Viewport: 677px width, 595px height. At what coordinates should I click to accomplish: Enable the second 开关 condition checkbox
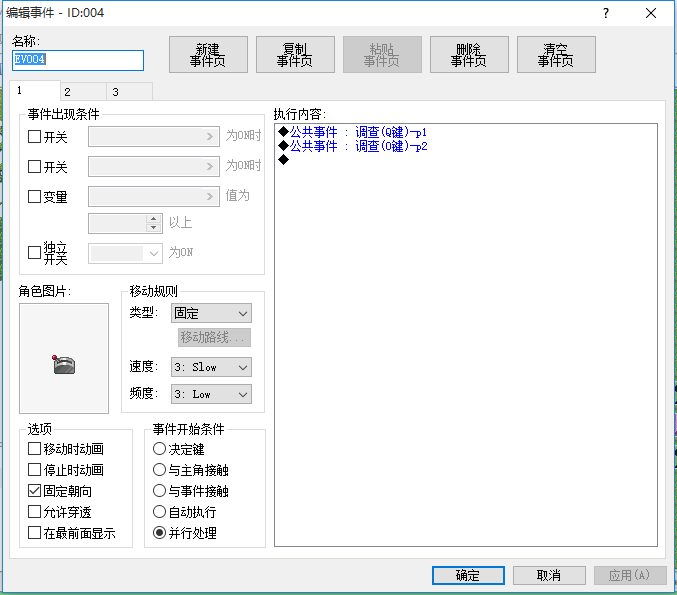[34, 167]
